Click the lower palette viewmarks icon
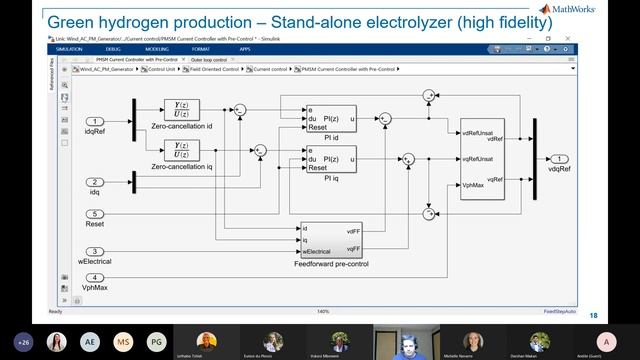This screenshot has width=640, height=360. (x=64, y=289)
